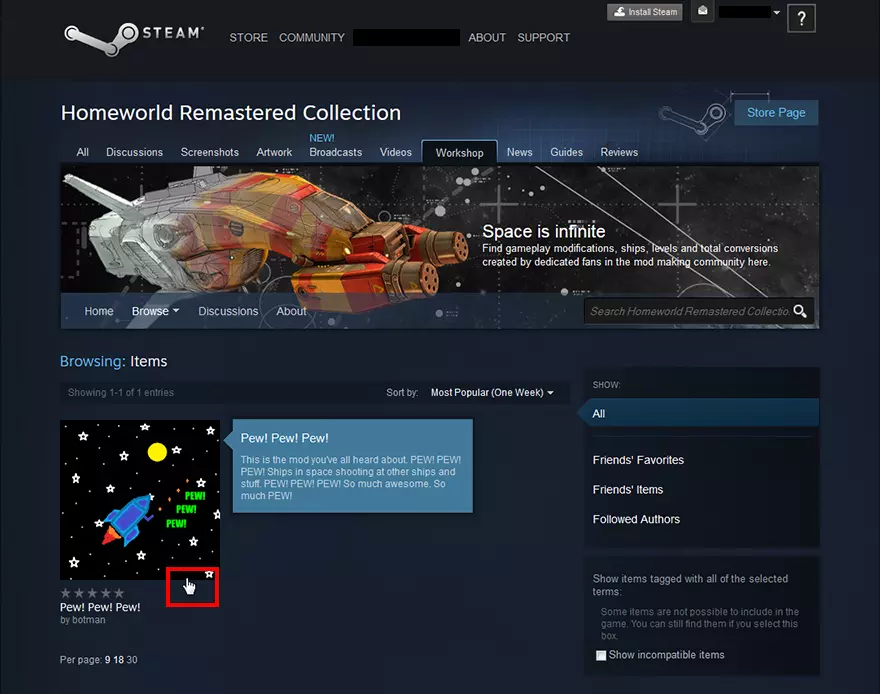Switch to the All hub tab
The width and height of the screenshot is (880, 694).
pyautogui.click(x=82, y=152)
